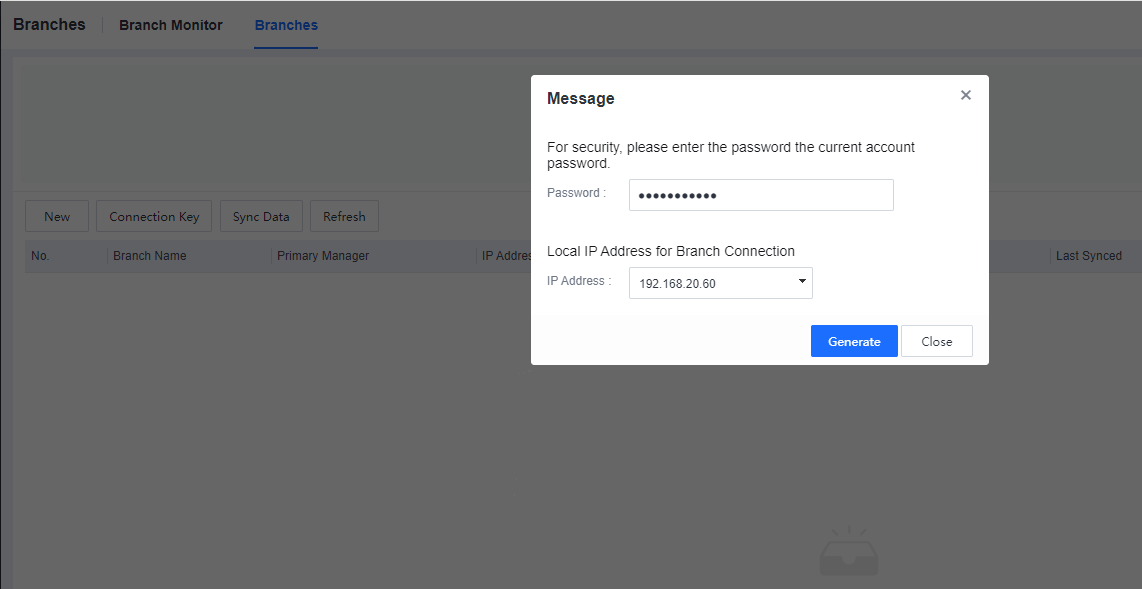Focus the Password input field
1142x589 pixels.
[760, 195]
